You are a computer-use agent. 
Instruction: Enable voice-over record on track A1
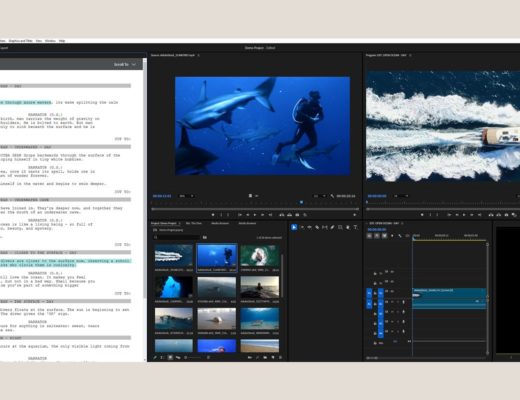[x=403, y=302]
